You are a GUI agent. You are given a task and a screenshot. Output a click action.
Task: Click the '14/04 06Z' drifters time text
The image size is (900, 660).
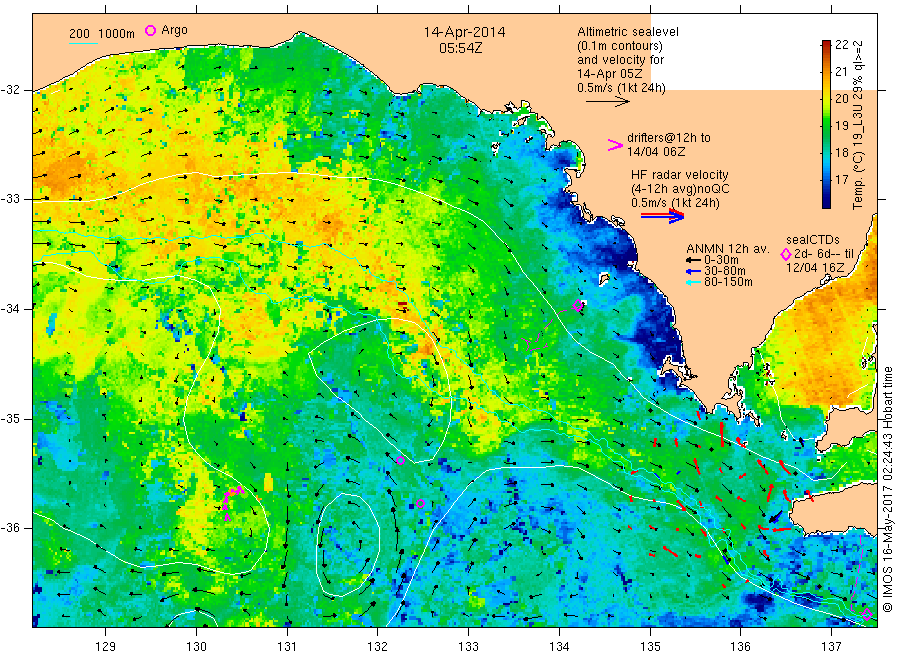[x=656, y=152]
